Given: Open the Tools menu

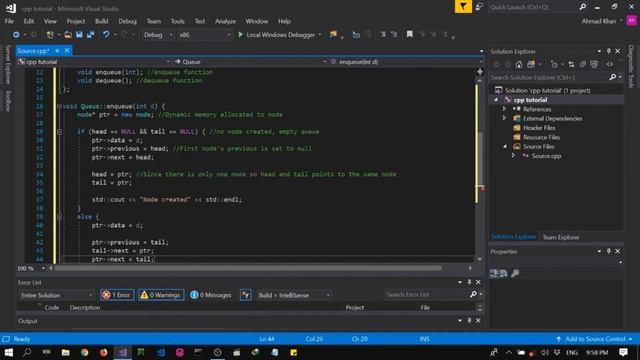Looking at the screenshot, I should [178, 21].
